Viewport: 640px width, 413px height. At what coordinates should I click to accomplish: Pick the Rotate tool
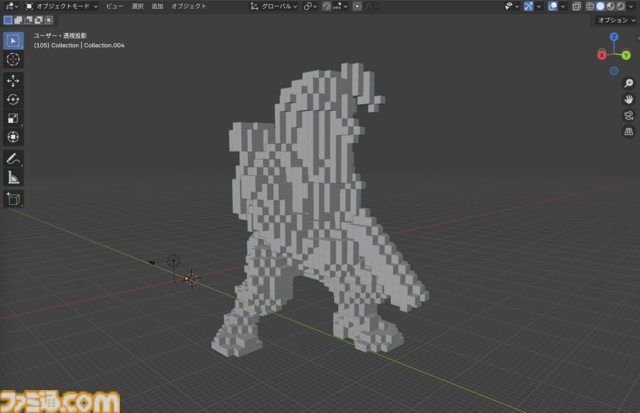(13, 100)
